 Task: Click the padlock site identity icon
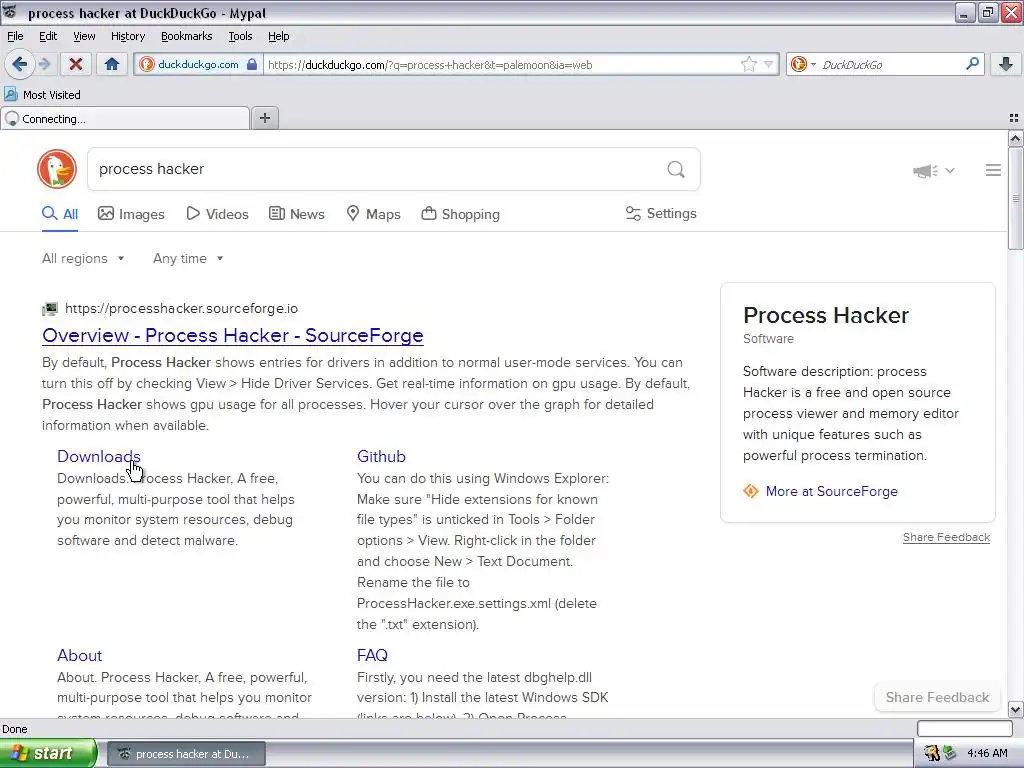252,64
